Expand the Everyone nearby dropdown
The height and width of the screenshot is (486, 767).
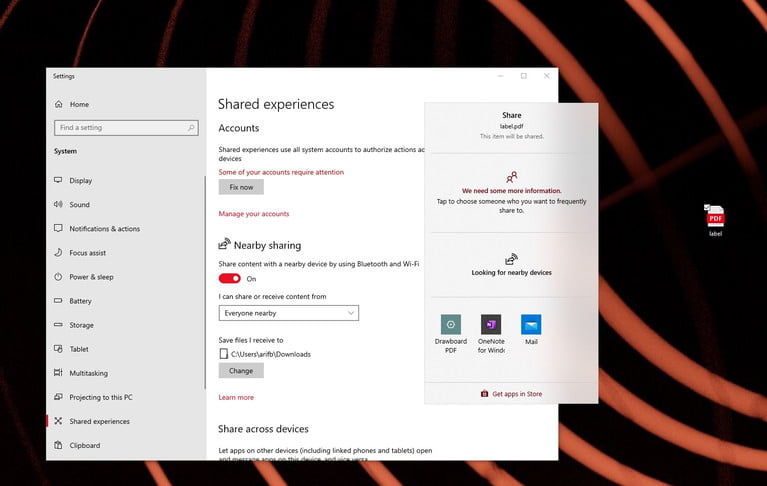pos(288,313)
